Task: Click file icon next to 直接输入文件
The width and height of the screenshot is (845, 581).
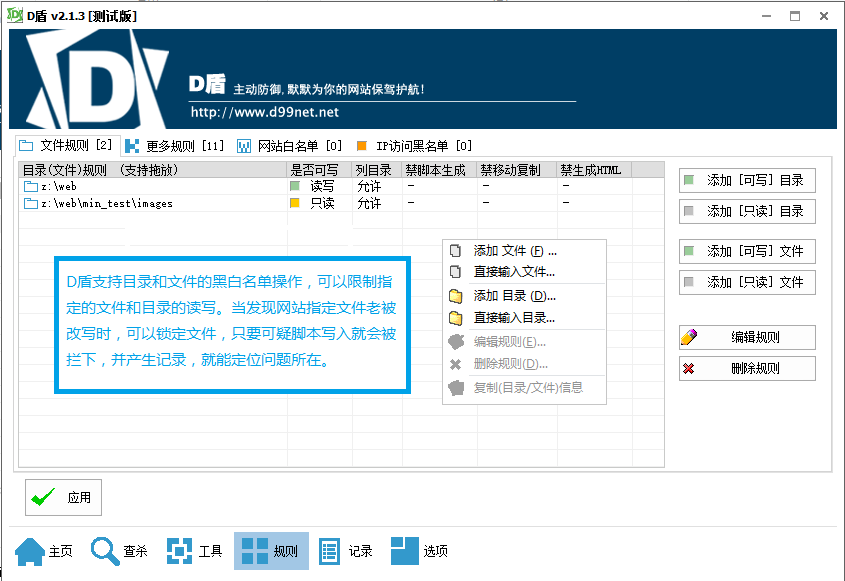Action: [x=455, y=272]
